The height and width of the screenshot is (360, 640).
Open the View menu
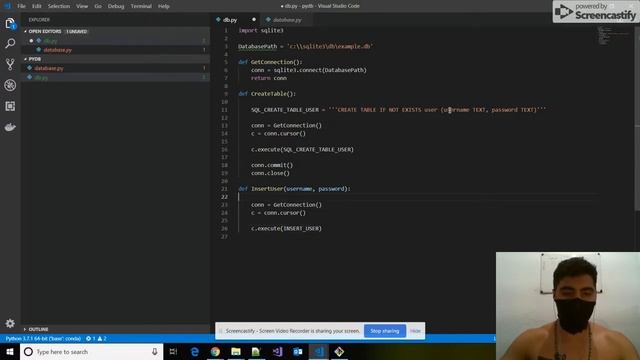point(82,6)
